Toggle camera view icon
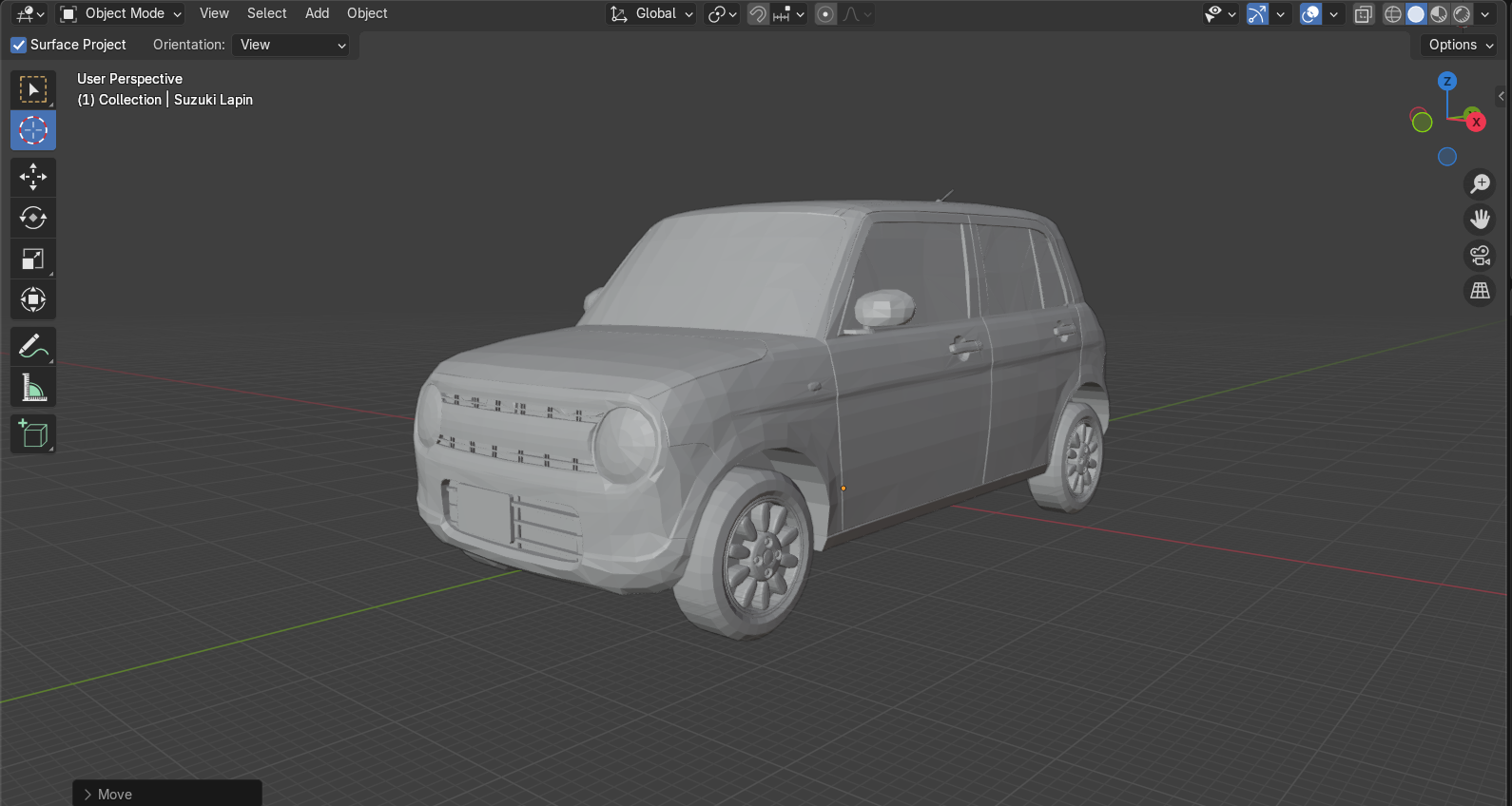1512x806 pixels. [1480, 256]
